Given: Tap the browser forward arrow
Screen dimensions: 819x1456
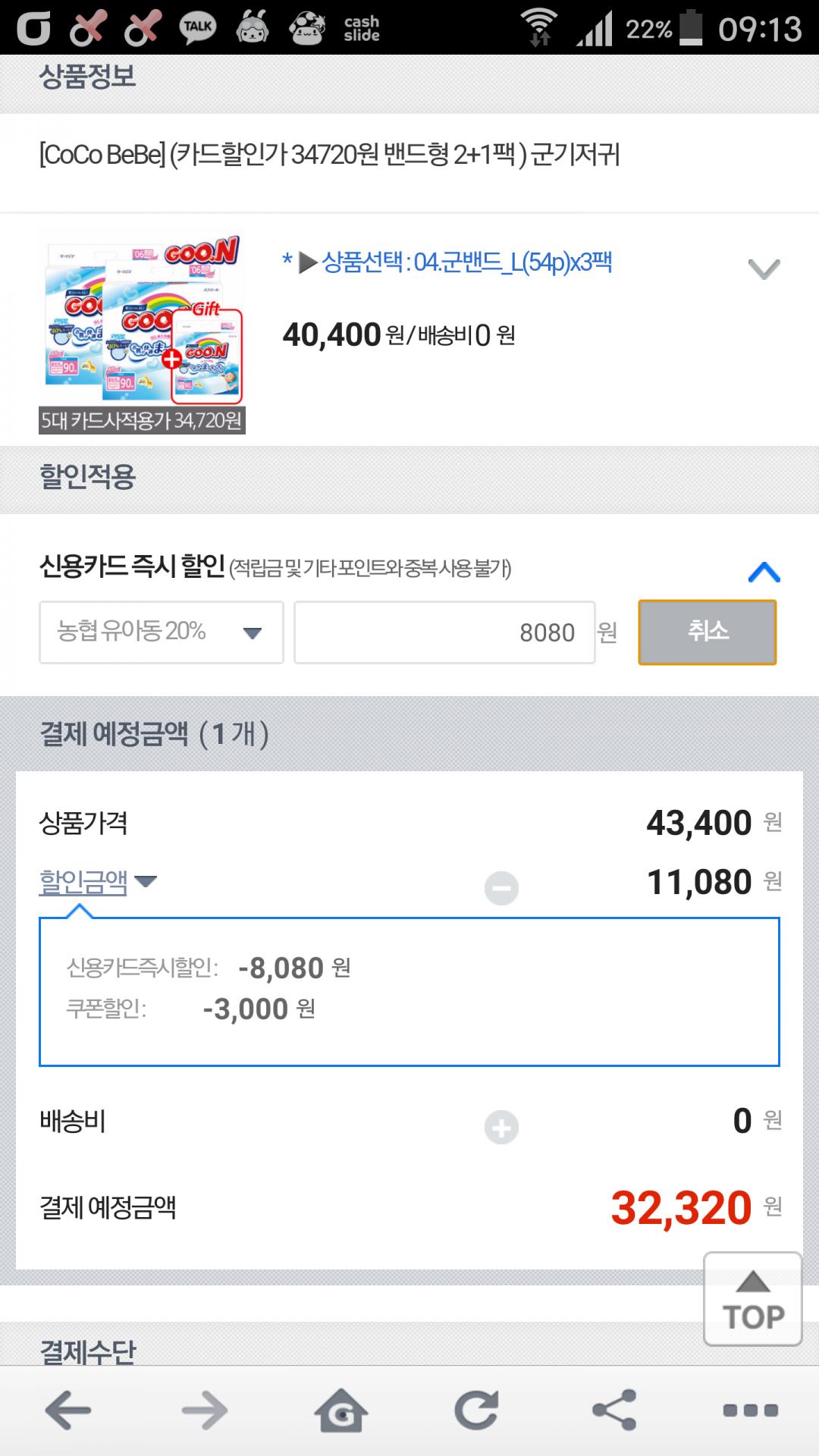Looking at the screenshot, I should click(x=205, y=1411).
